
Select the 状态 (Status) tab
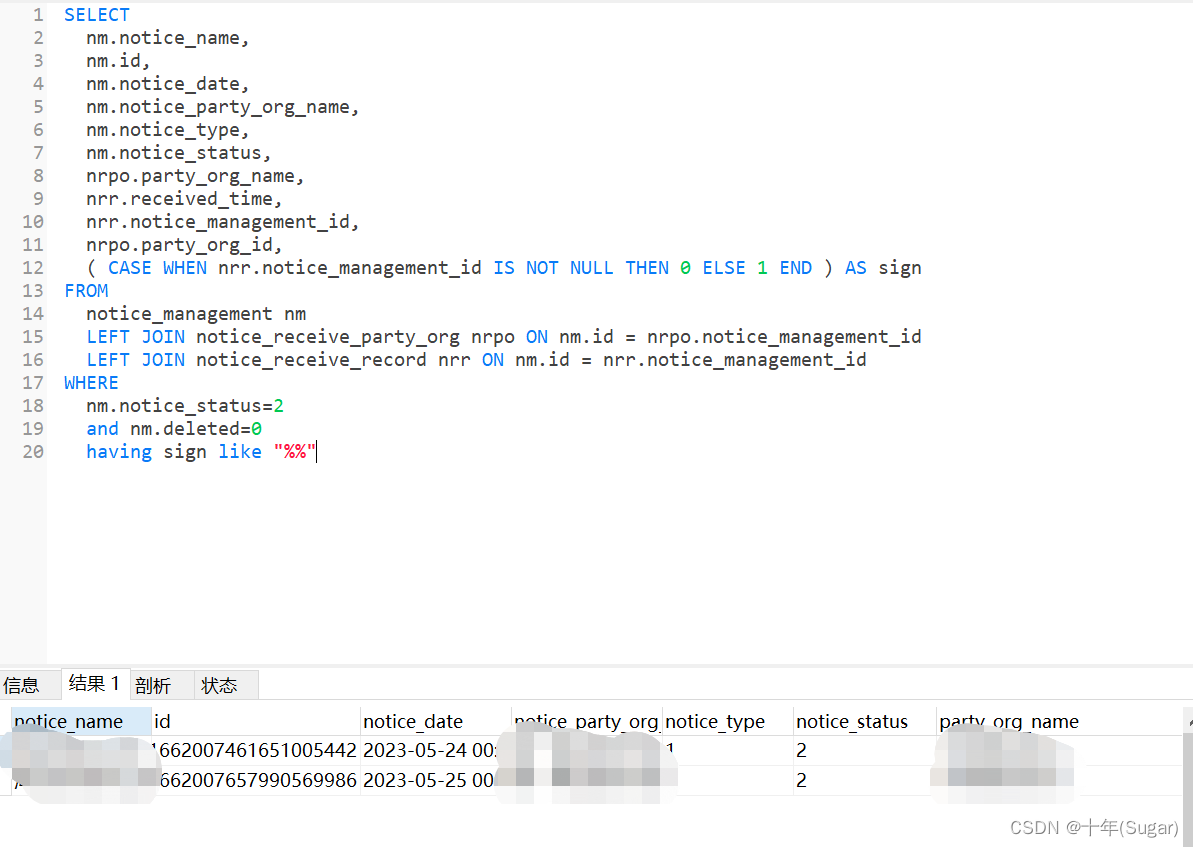click(222, 684)
